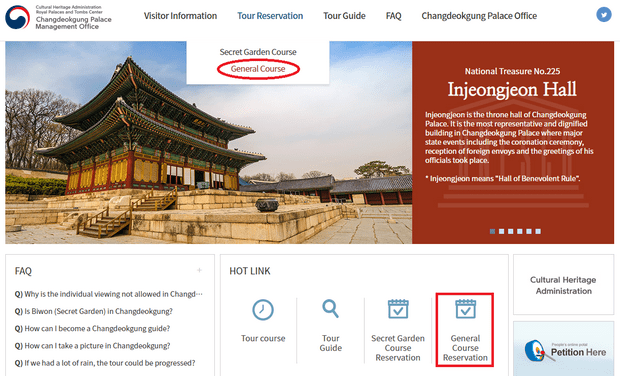This screenshot has width=620, height=376.
Task: Open the FAQ menu in navigation bar
Action: pos(393,16)
